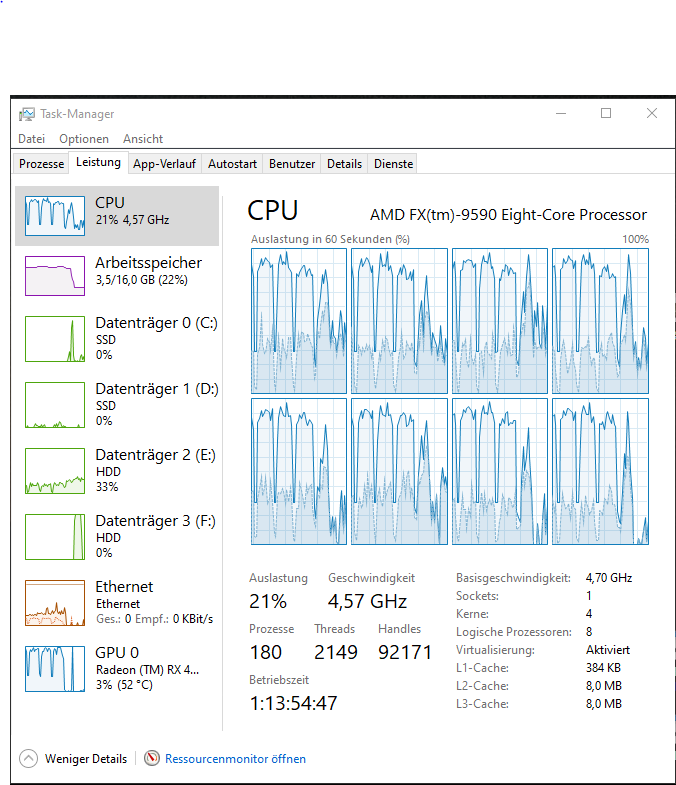Image resolution: width=676 pixels, height=785 pixels.
Task: Switch to the Dienste tab
Action: 393,164
